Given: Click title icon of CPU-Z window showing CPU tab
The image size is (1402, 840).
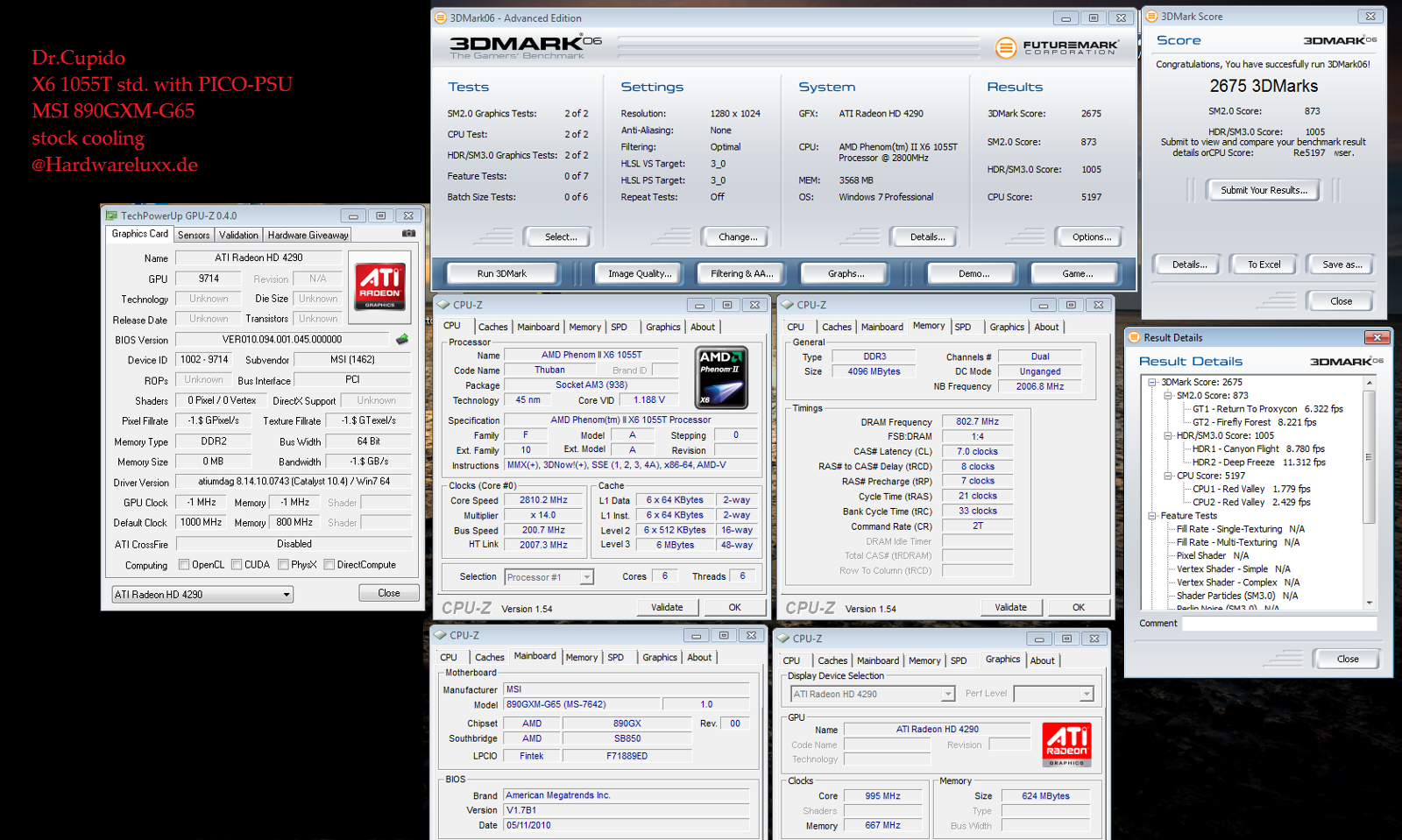Looking at the screenshot, I should tap(443, 305).
